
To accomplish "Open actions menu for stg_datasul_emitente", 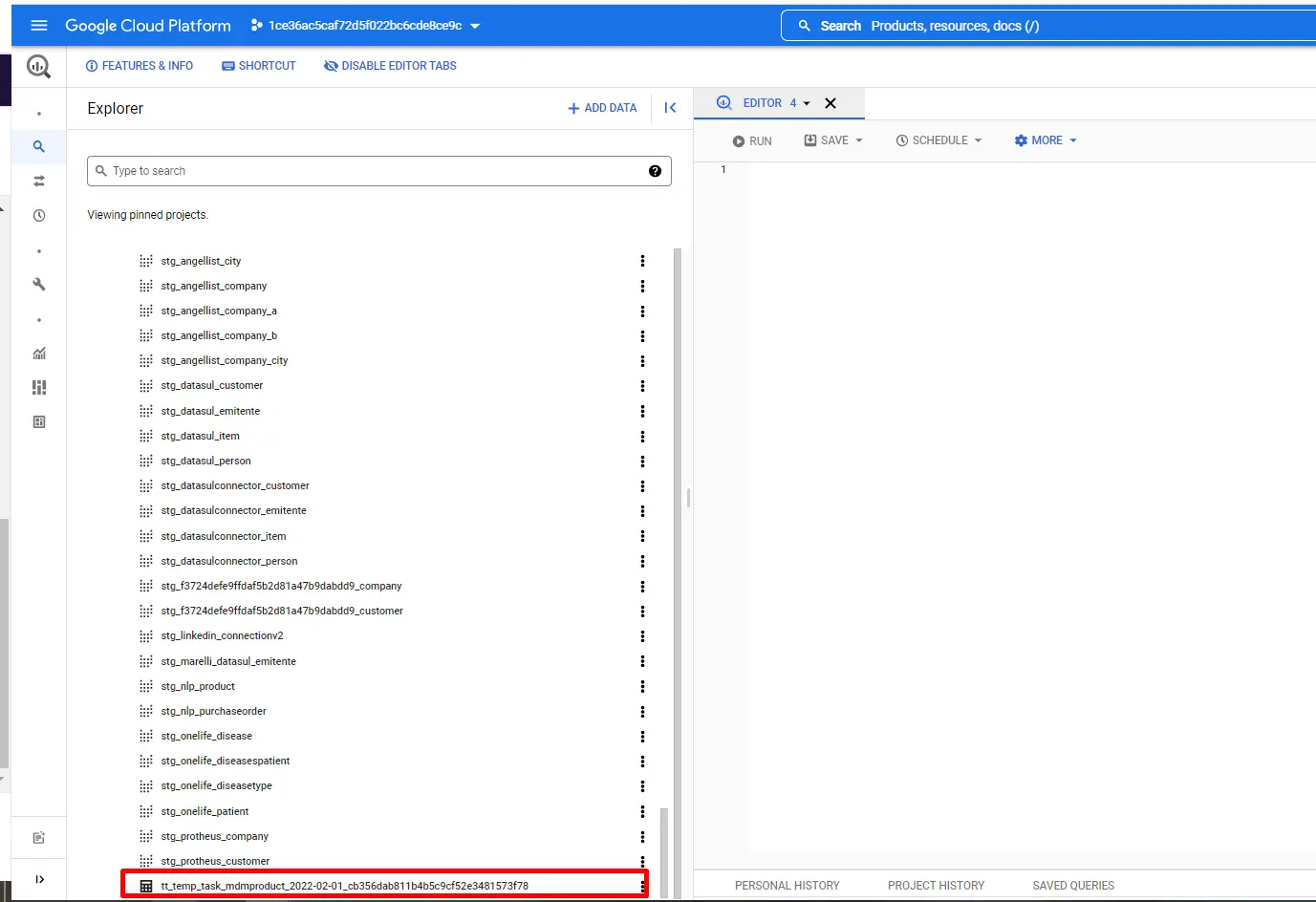I will (x=642, y=411).
